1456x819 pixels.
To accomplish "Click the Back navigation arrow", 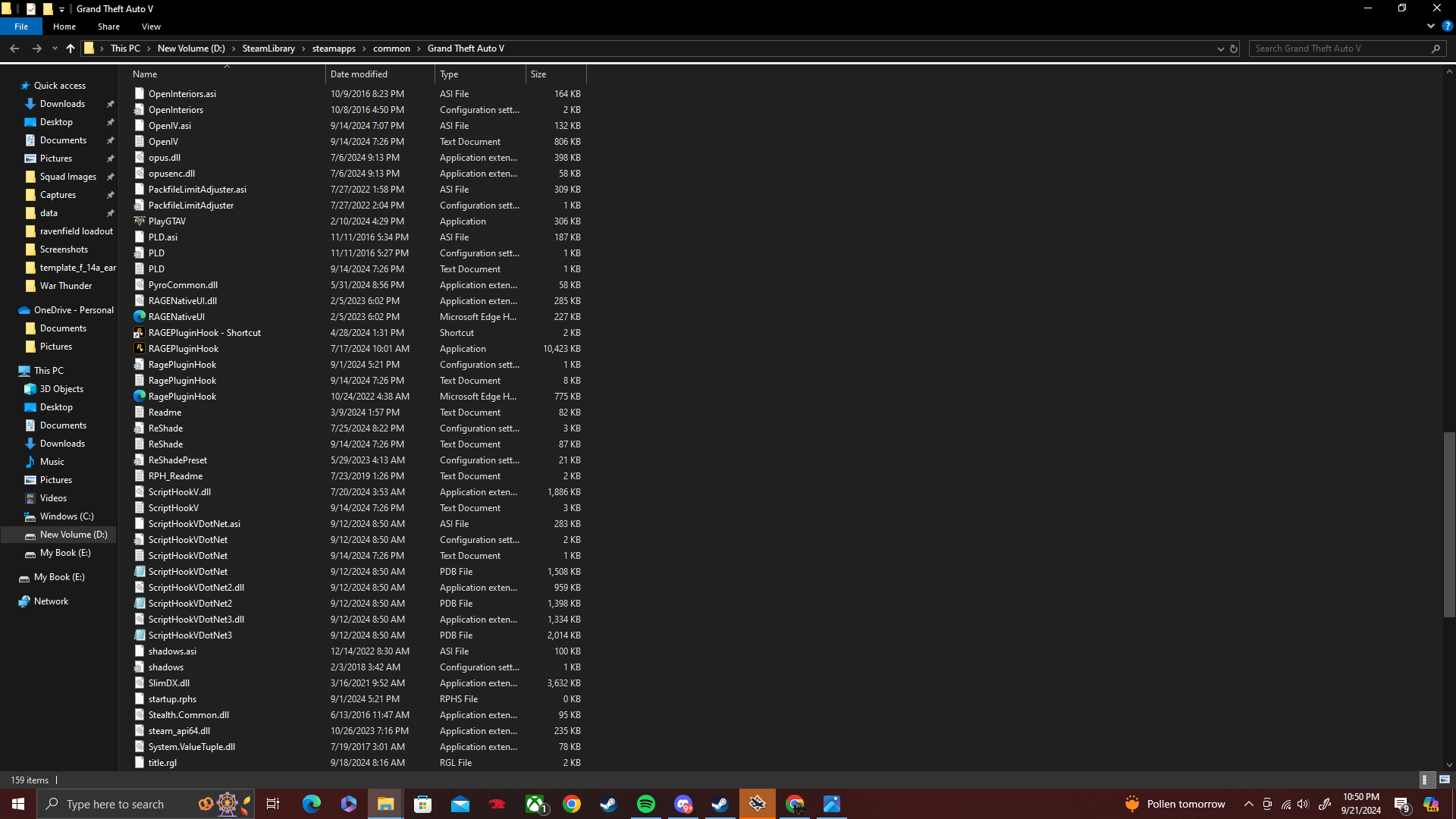I will point(14,49).
